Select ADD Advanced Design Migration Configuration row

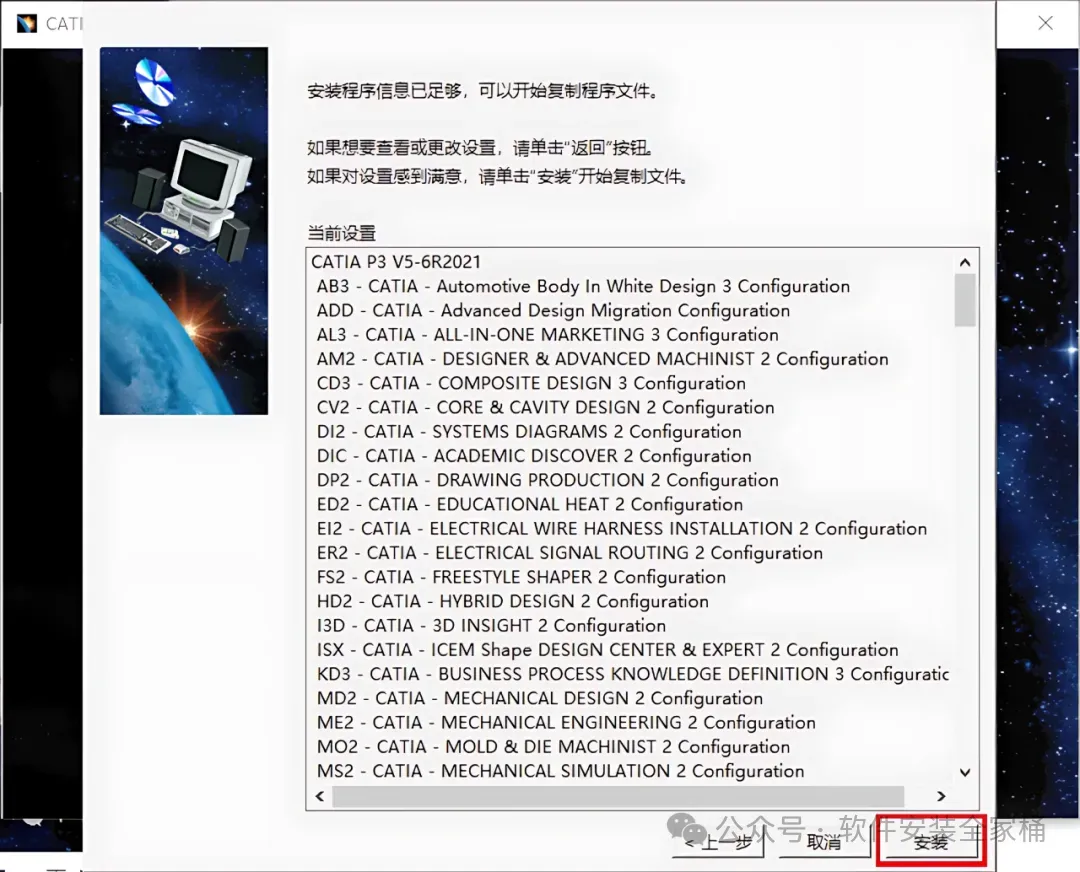(553, 310)
